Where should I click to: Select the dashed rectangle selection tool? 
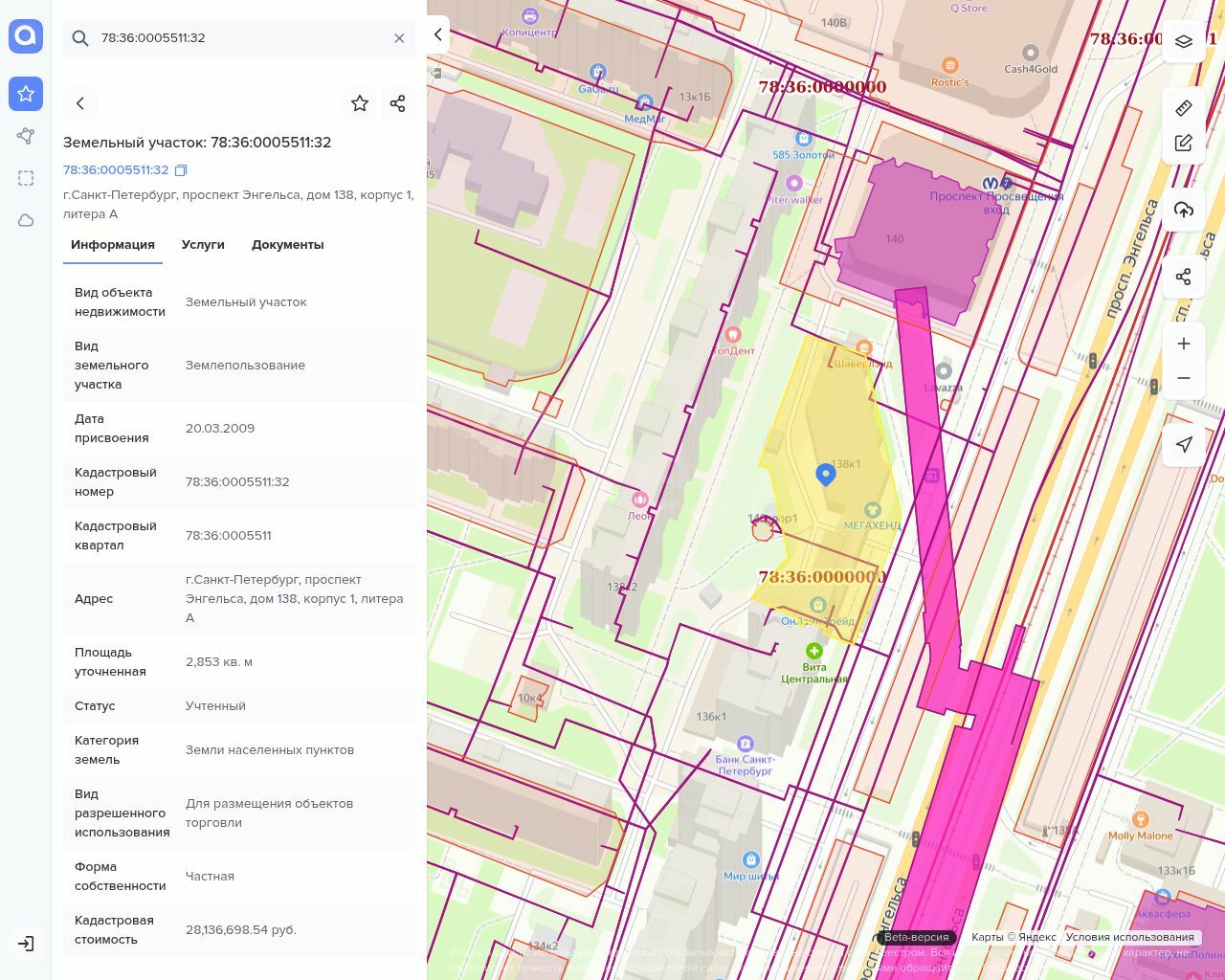(26, 178)
